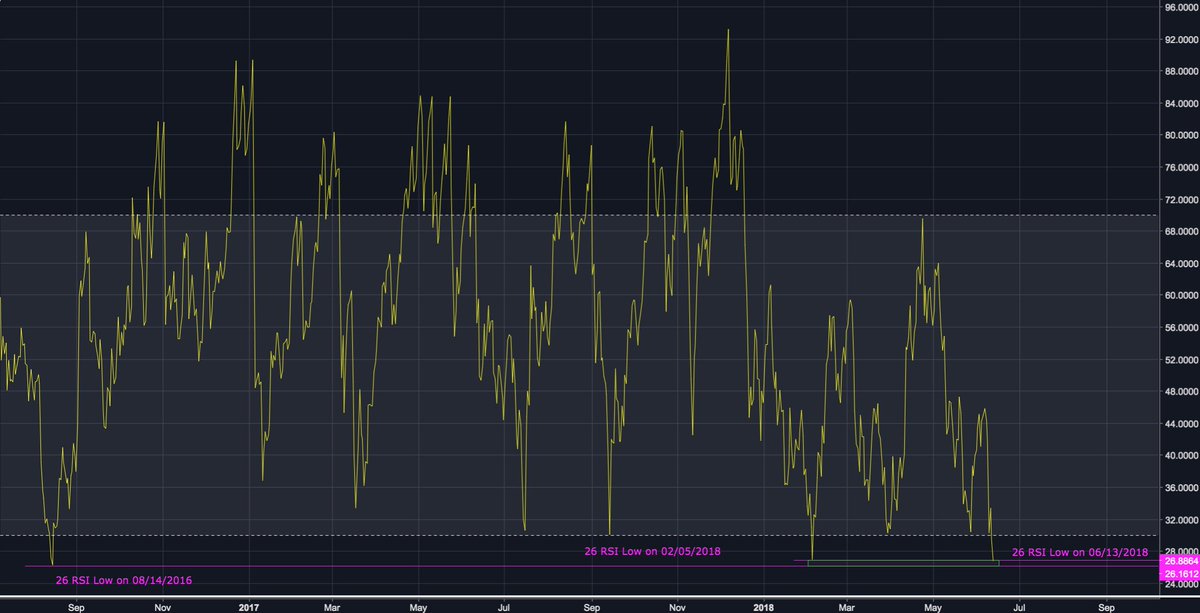Select the green rectangle drawing near 26
1200x613 pixels.
click(x=903, y=563)
